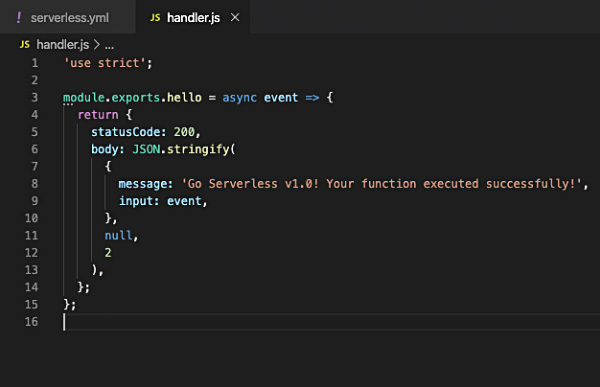Image resolution: width=600 pixels, height=387 pixels.
Task: Click the event parameter on line 3
Action: tap(281, 97)
